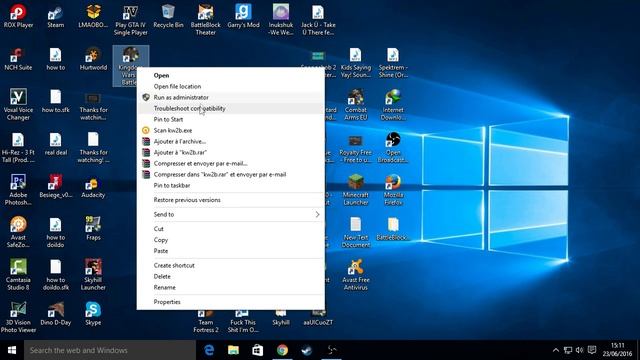The image size is (640, 360).
Task: Choose Pin to taskbar
Action: (x=231, y=185)
